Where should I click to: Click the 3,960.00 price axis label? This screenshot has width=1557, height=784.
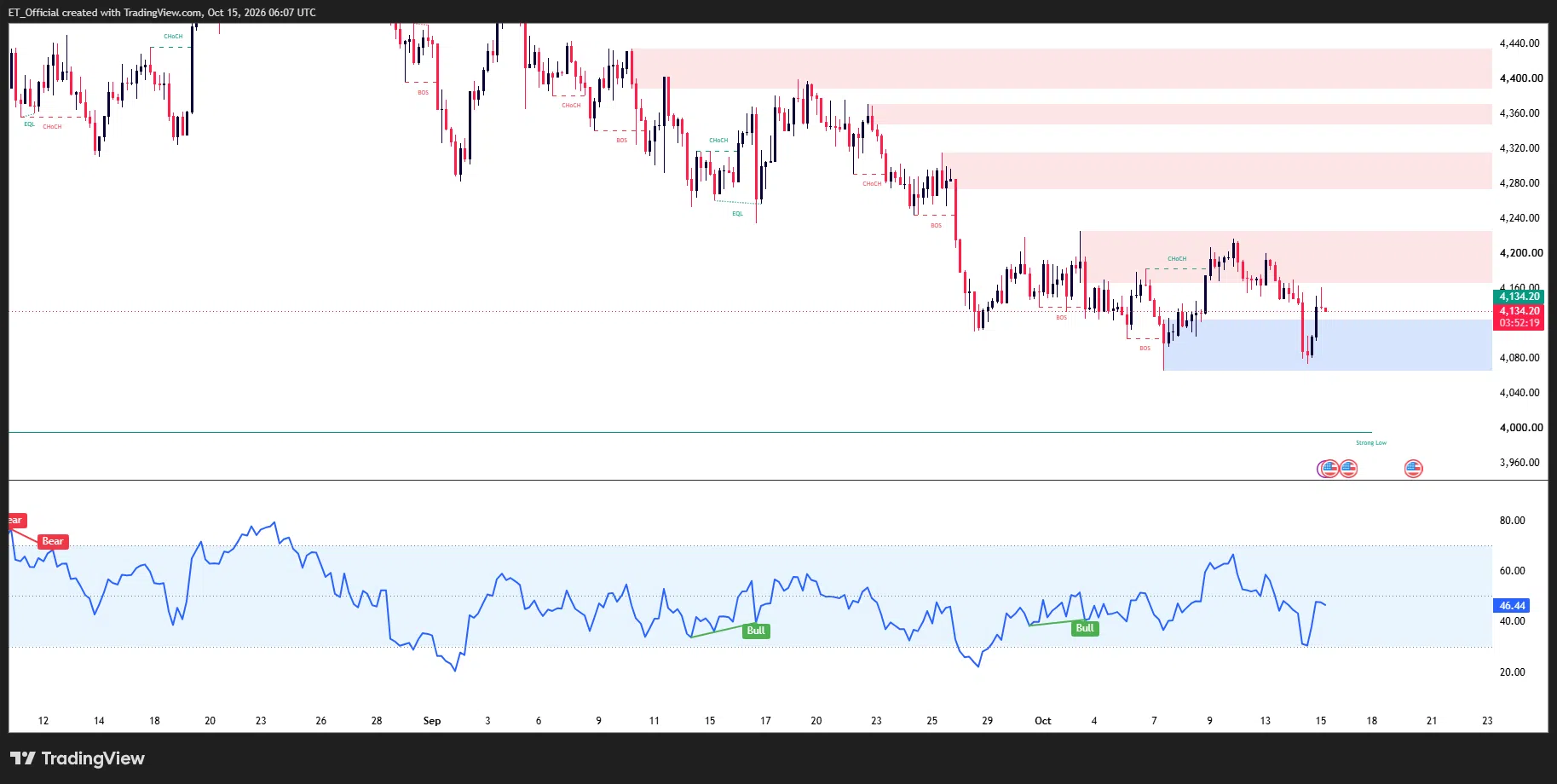pos(1520,463)
